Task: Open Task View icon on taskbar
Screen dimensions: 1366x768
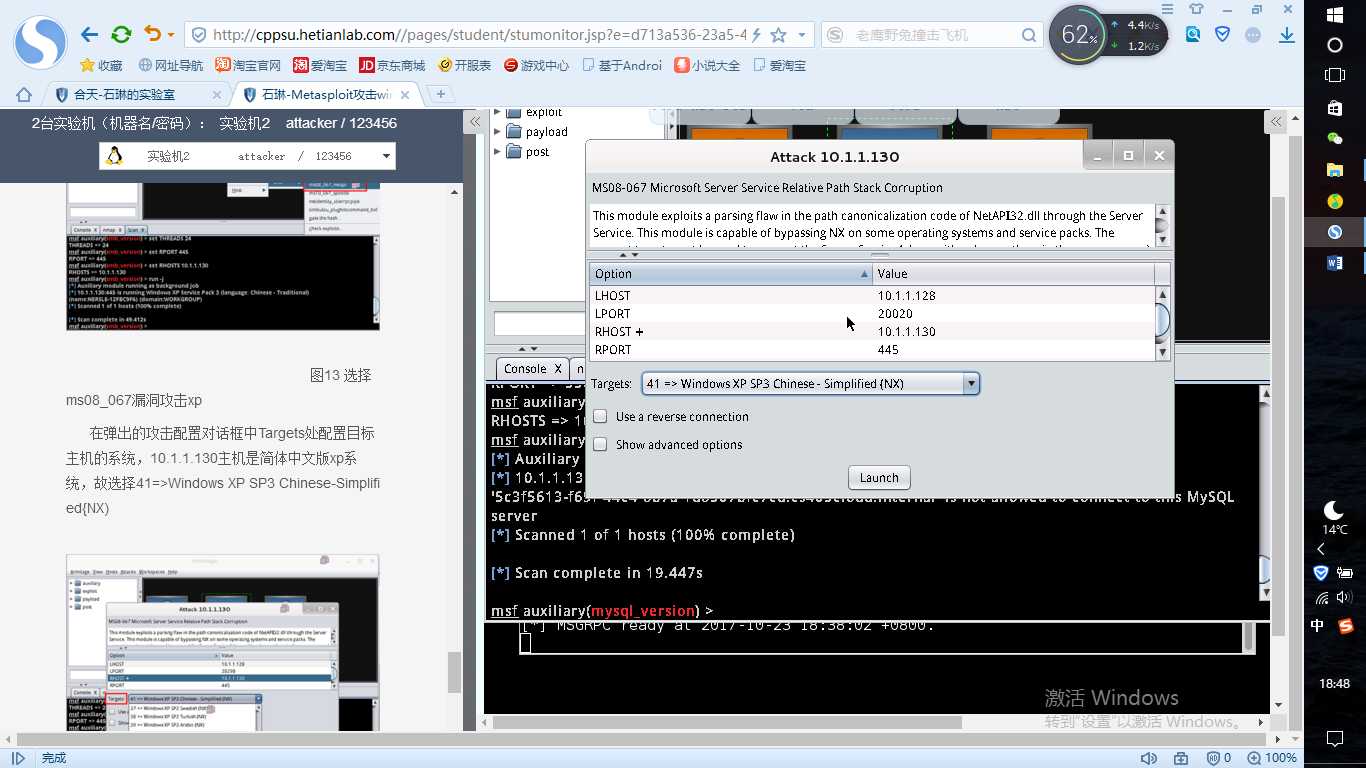Action: (1334, 75)
